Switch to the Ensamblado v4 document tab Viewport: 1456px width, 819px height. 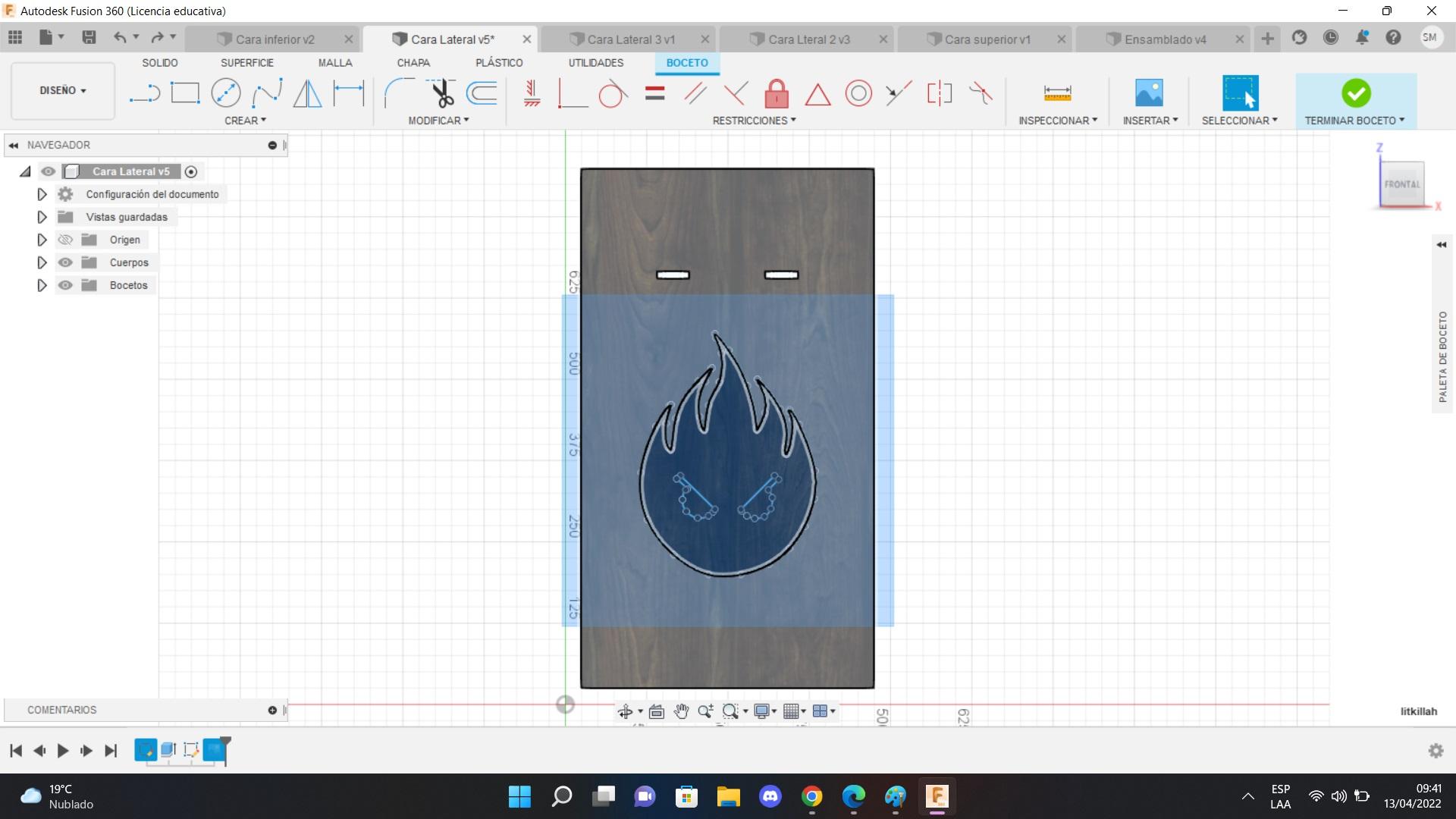tap(1165, 39)
